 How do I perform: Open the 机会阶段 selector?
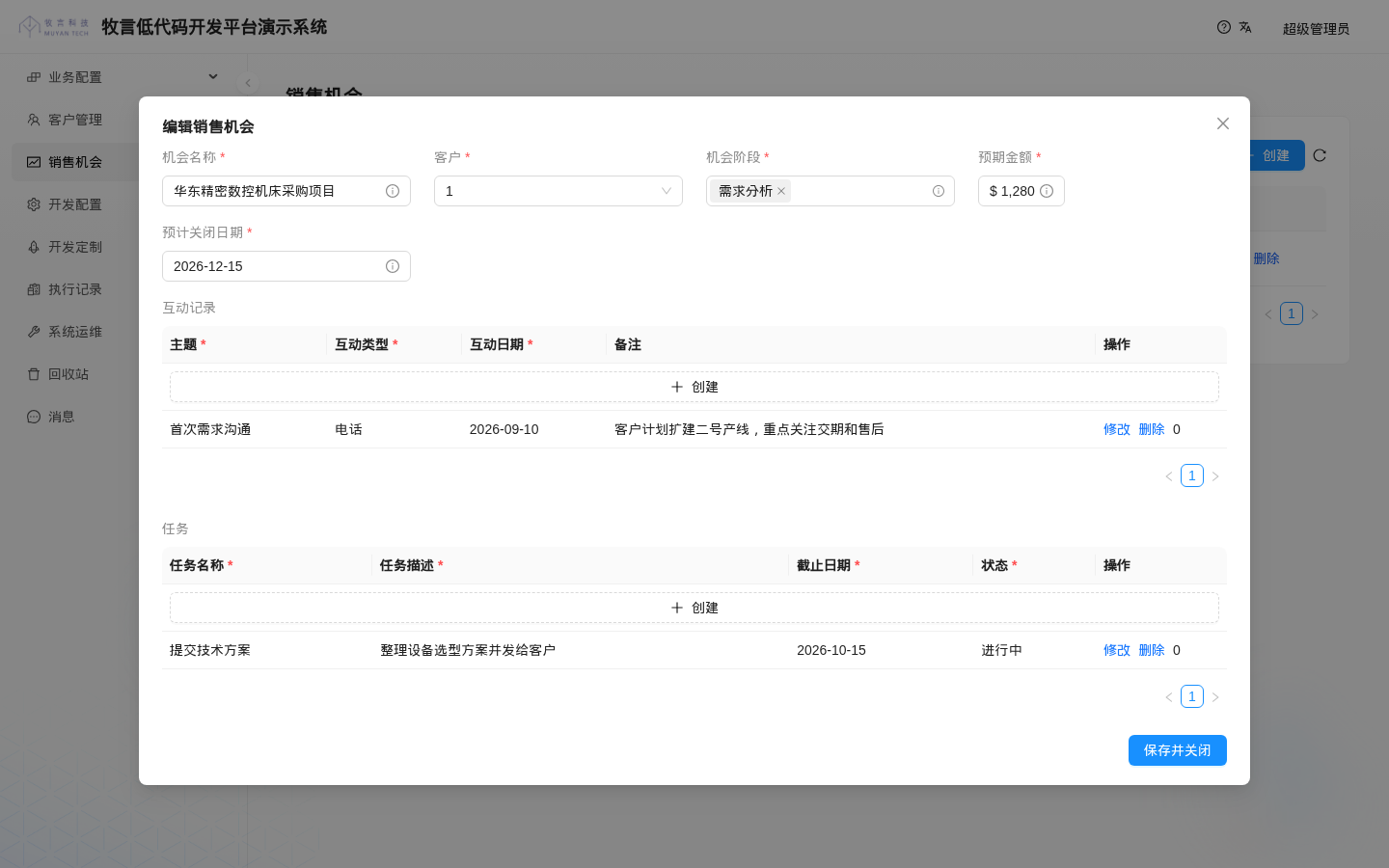pos(831,191)
